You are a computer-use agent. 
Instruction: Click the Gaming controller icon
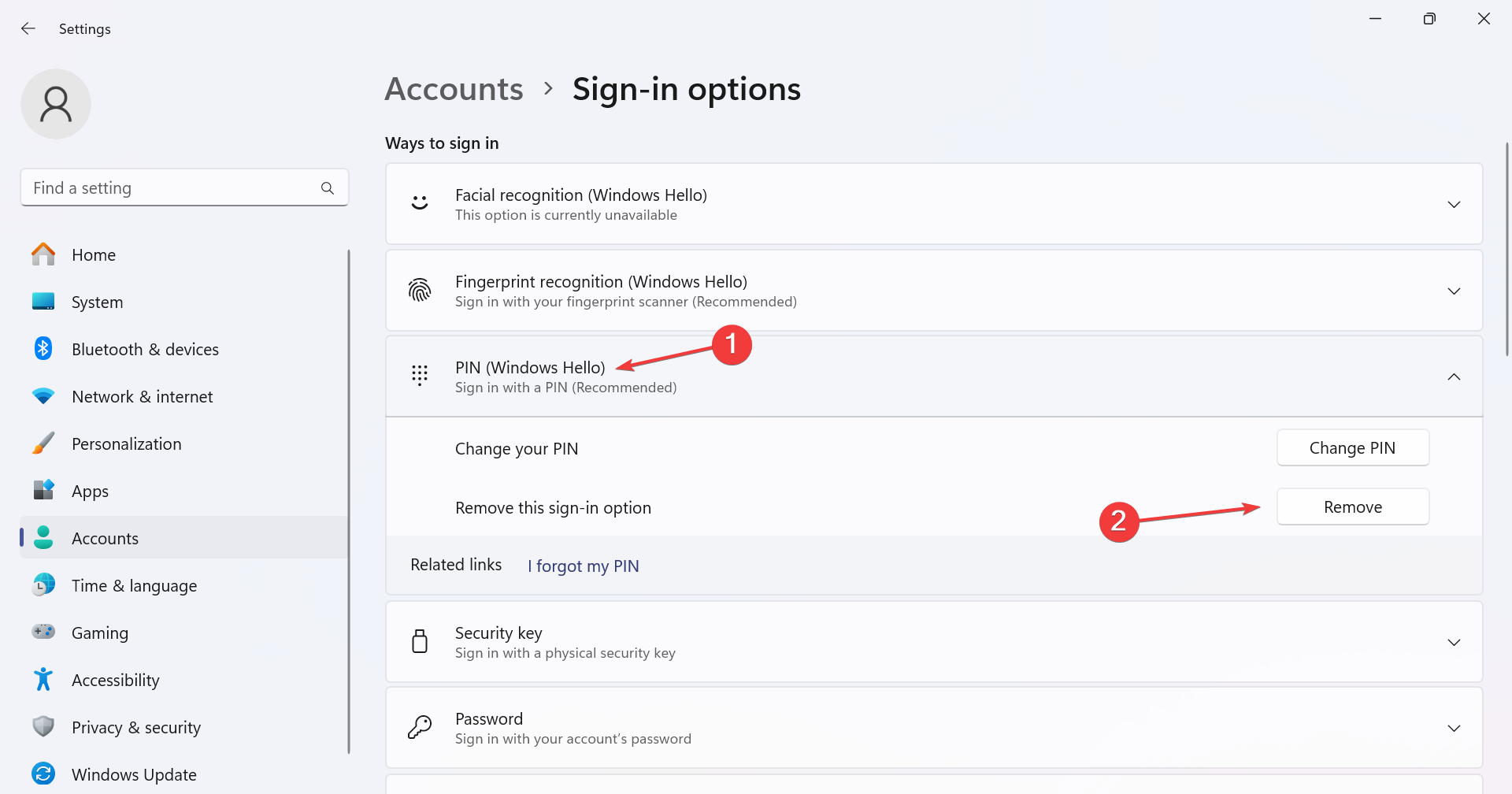click(43, 632)
